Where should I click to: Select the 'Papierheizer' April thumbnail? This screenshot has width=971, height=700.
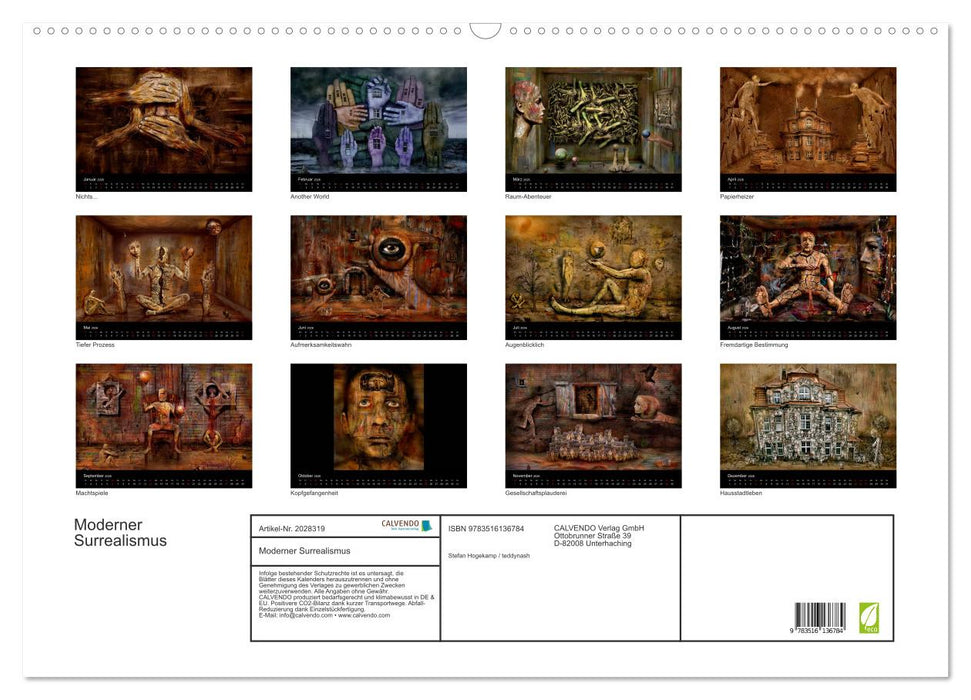[x=808, y=123]
